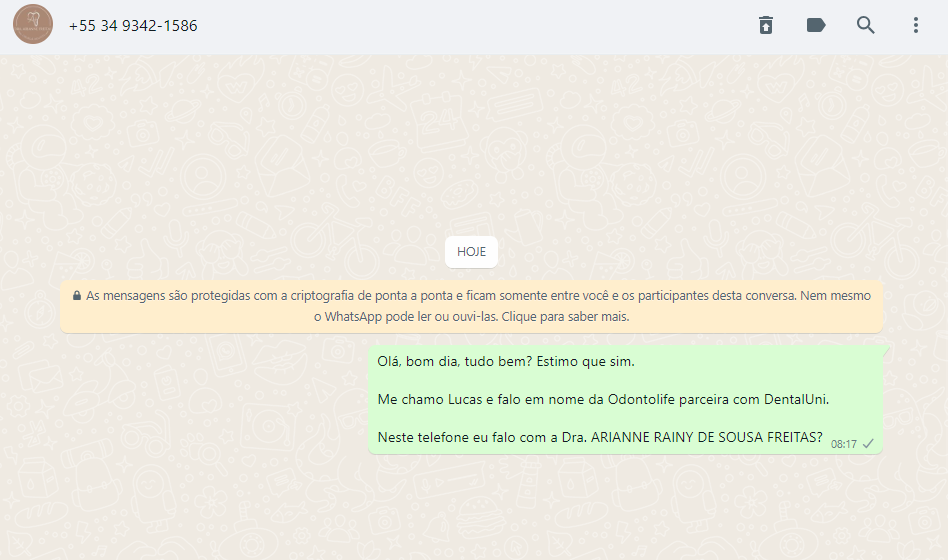Open the three-dot more options menu

[916, 25]
